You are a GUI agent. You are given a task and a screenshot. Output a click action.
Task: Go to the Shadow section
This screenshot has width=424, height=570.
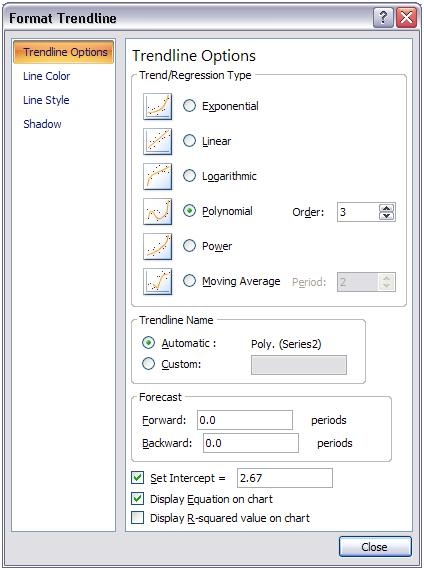coord(42,124)
